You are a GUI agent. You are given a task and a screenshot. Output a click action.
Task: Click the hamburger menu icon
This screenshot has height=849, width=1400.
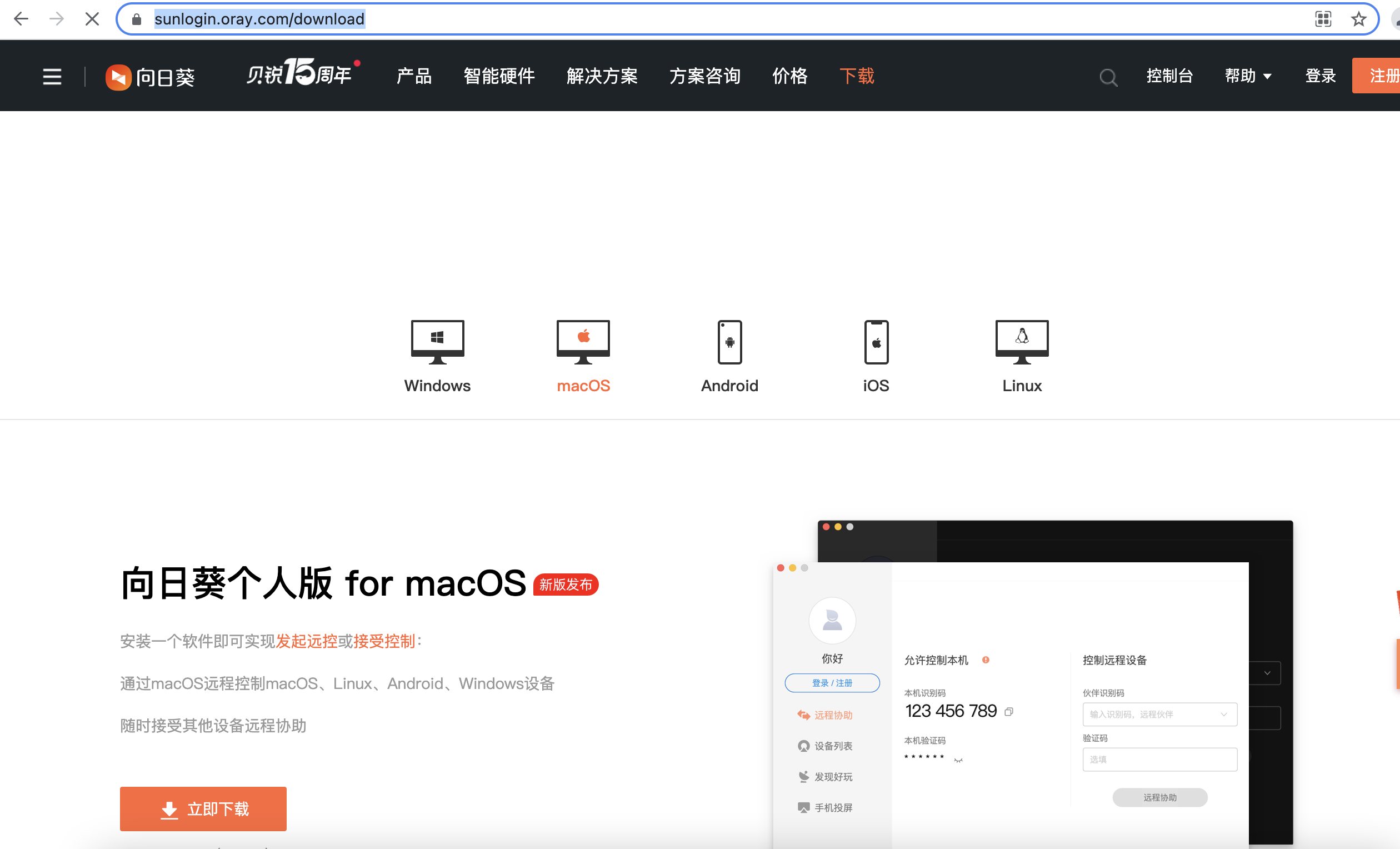pyautogui.click(x=52, y=76)
